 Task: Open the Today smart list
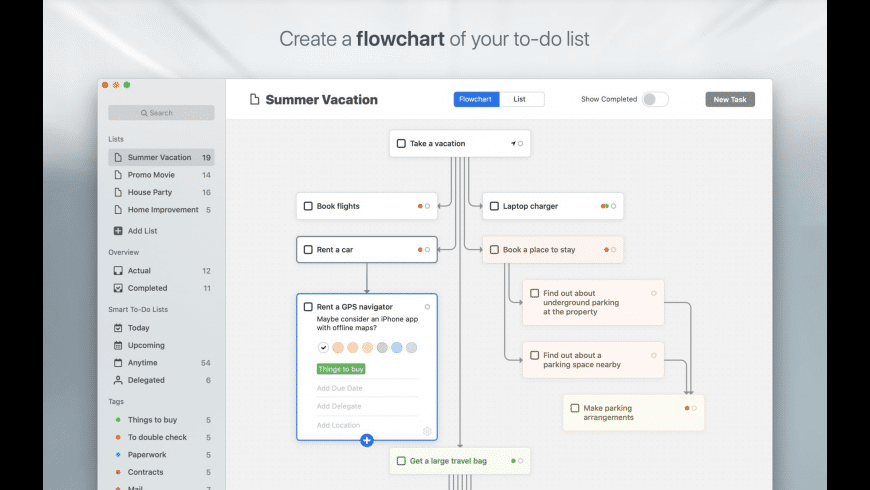[x=139, y=328]
